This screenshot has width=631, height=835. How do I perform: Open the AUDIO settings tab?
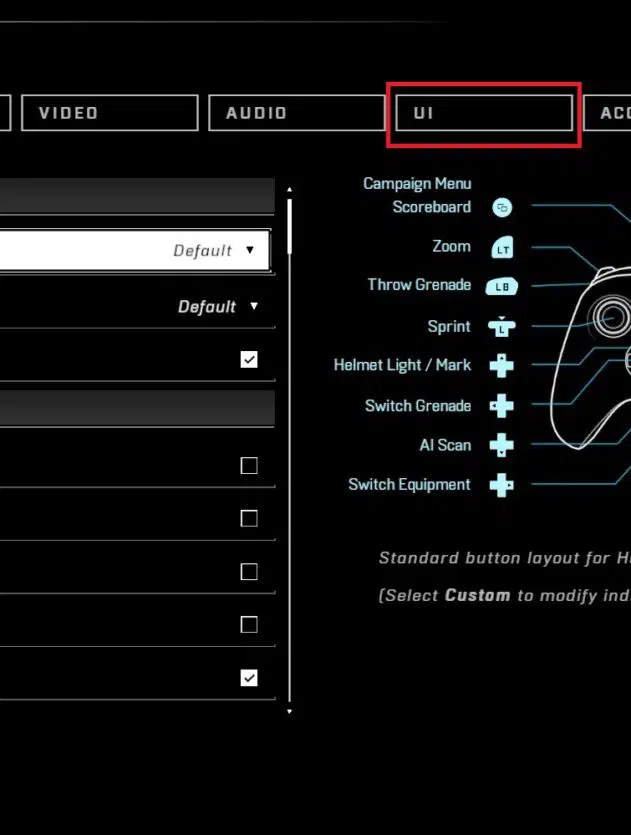click(297, 113)
